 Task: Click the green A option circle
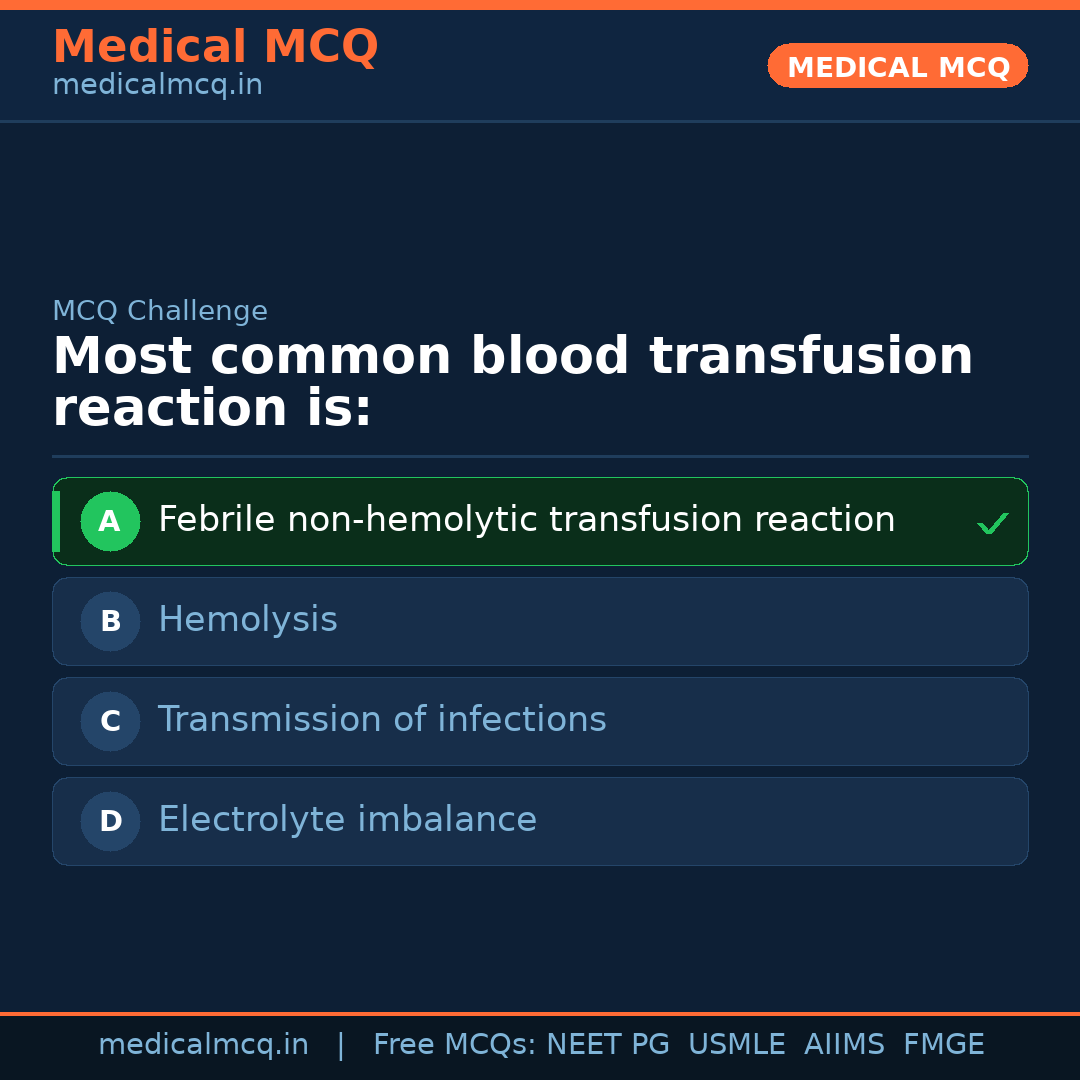pyautogui.click(x=110, y=521)
